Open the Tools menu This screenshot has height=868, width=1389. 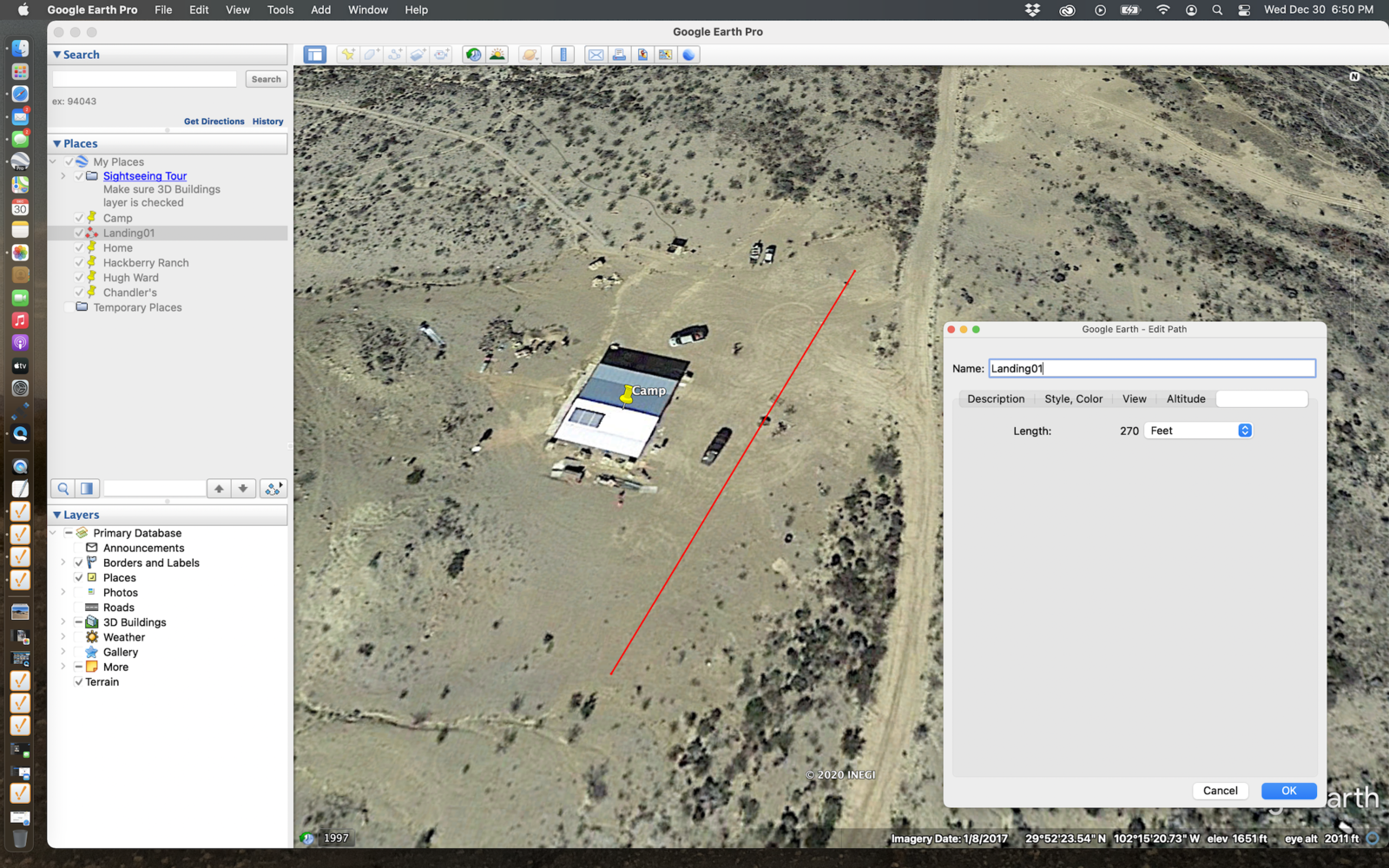point(280,10)
